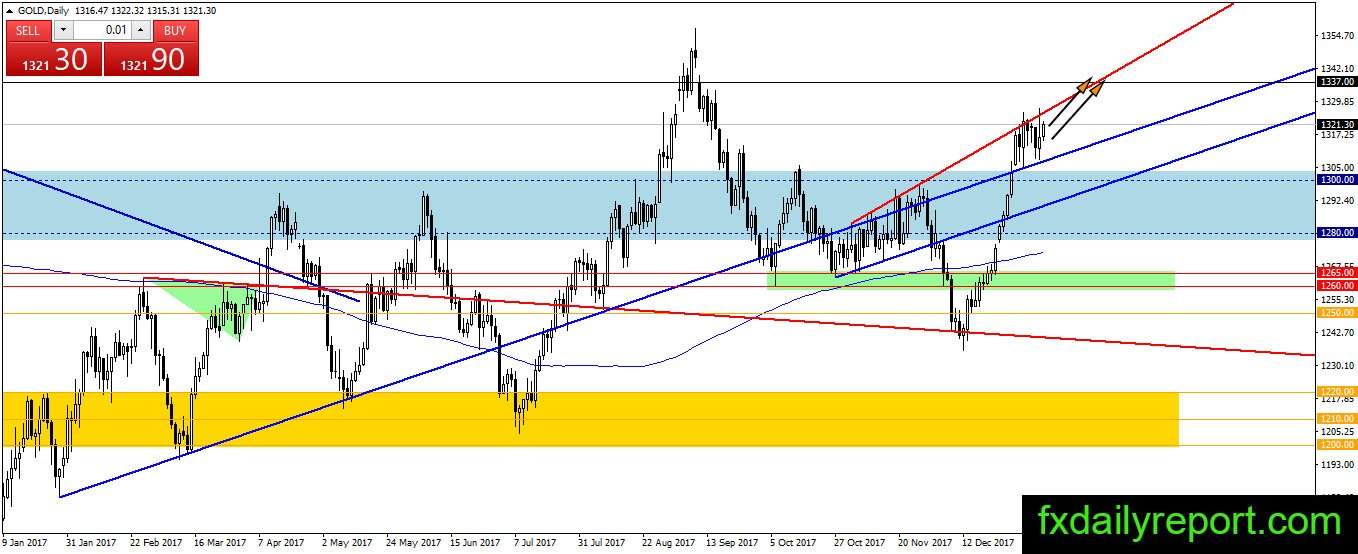The image size is (1358, 554).
Task: Click the 1193.00 price scale value
Action: coord(1336,465)
